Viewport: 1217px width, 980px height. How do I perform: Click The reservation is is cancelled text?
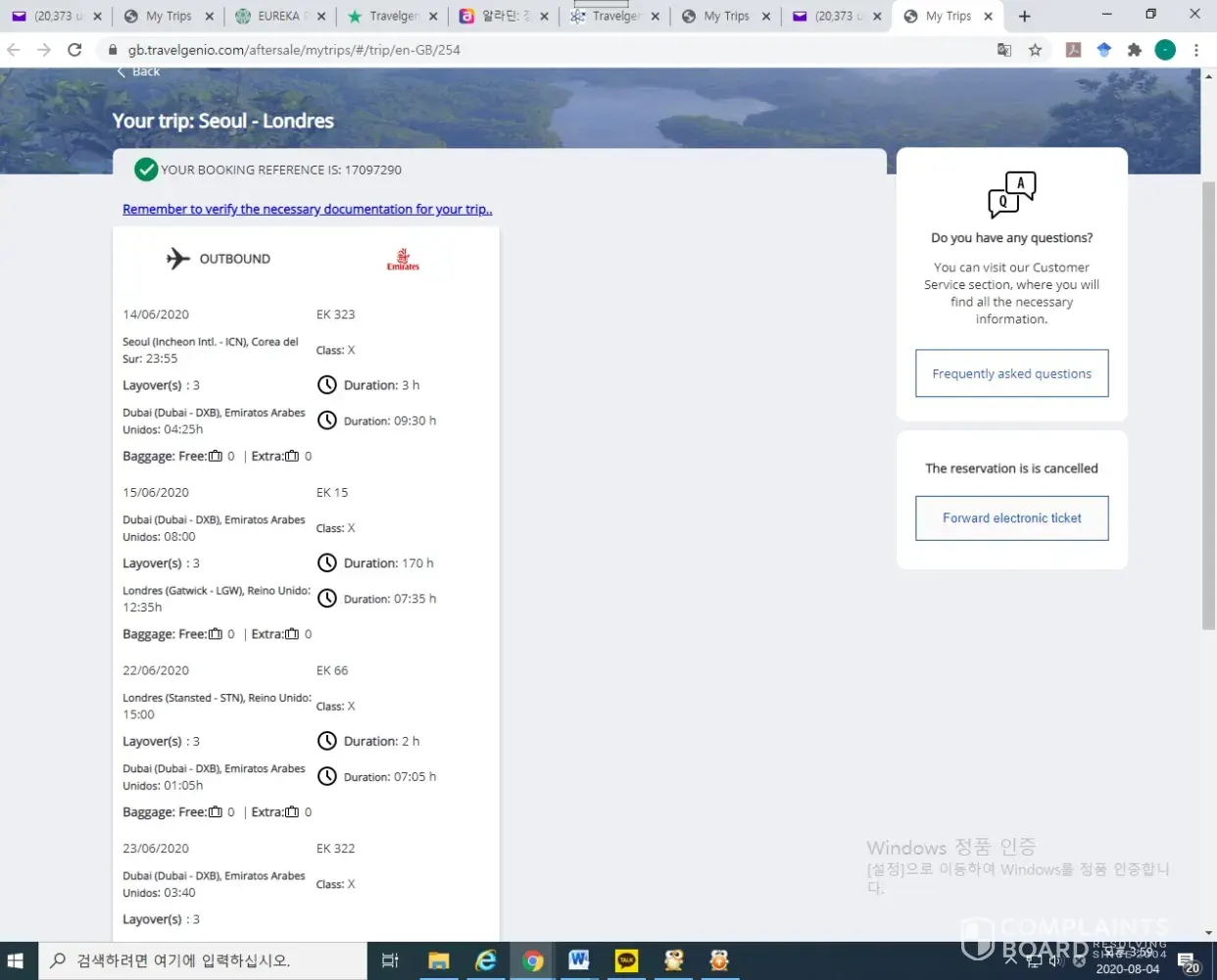coord(1011,468)
